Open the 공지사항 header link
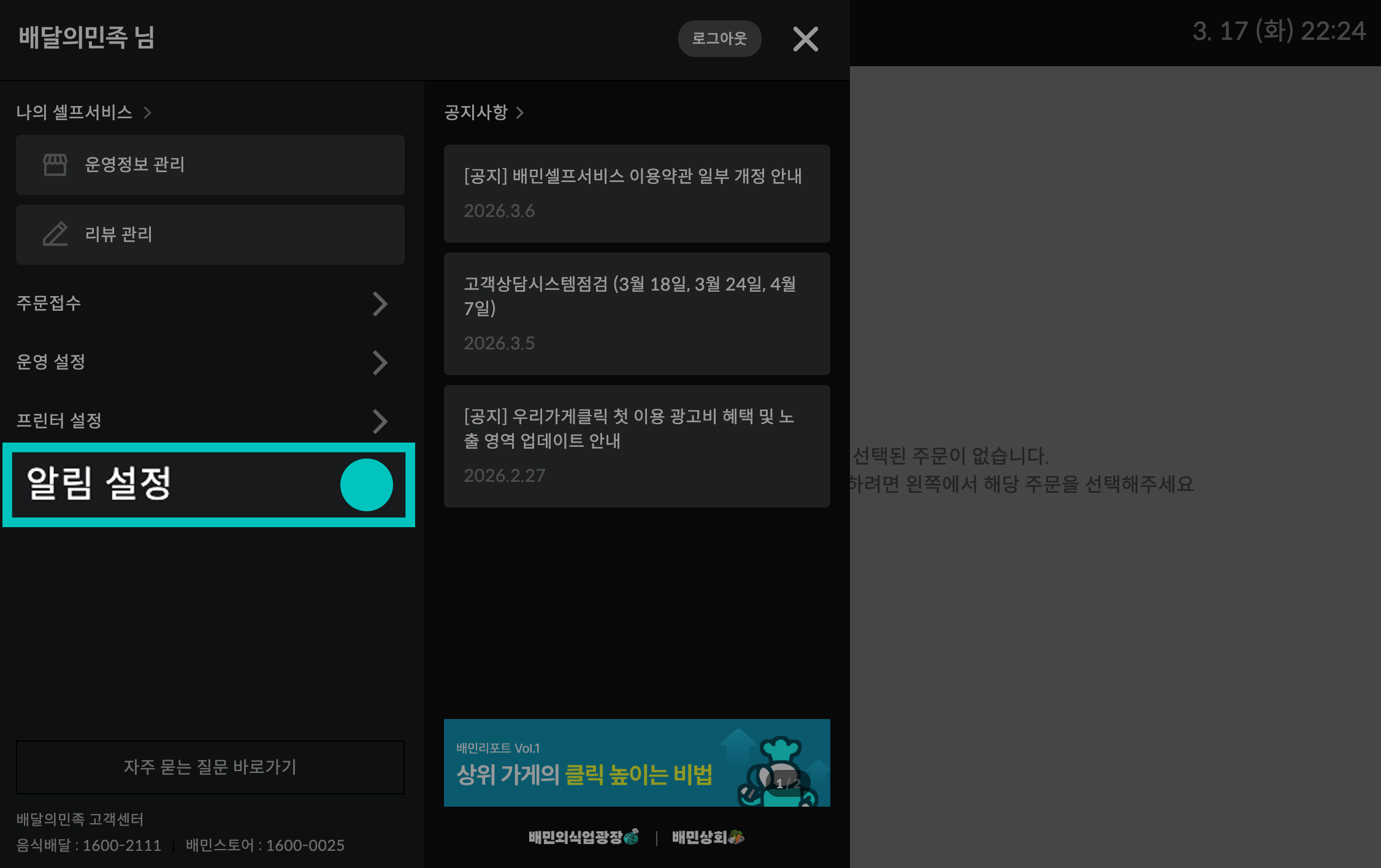Viewport: 1381px width, 868px height. click(484, 112)
